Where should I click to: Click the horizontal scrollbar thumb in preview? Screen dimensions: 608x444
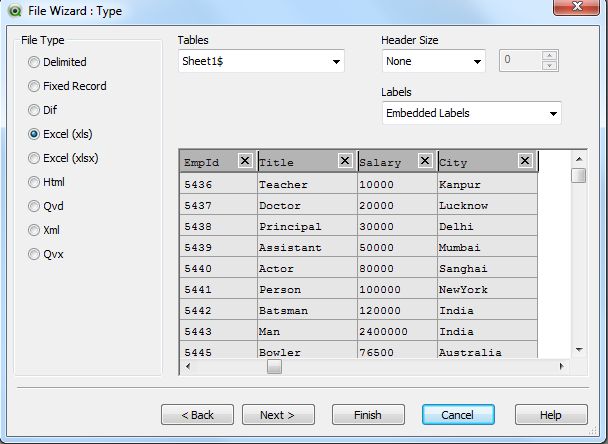pyautogui.click(x=274, y=366)
